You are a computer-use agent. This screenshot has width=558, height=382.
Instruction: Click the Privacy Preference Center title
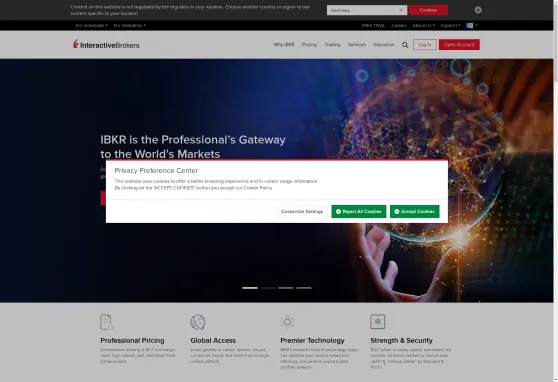click(x=156, y=171)
